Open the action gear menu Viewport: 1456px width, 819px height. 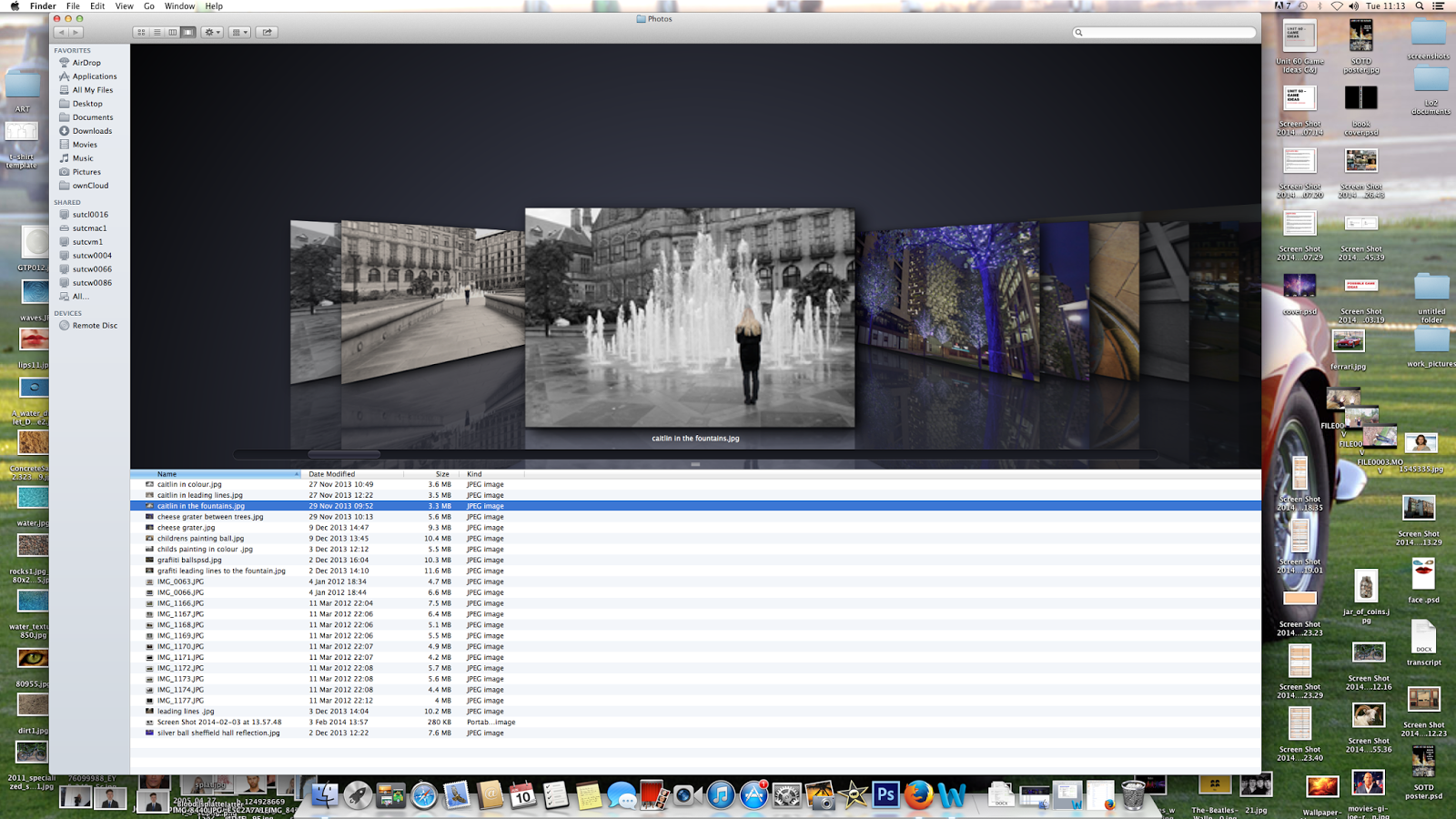[x=211, y=32]
